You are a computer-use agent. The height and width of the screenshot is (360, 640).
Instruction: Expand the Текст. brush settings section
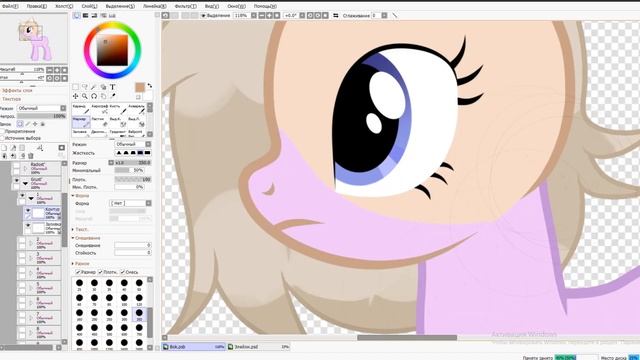[81, 229]
